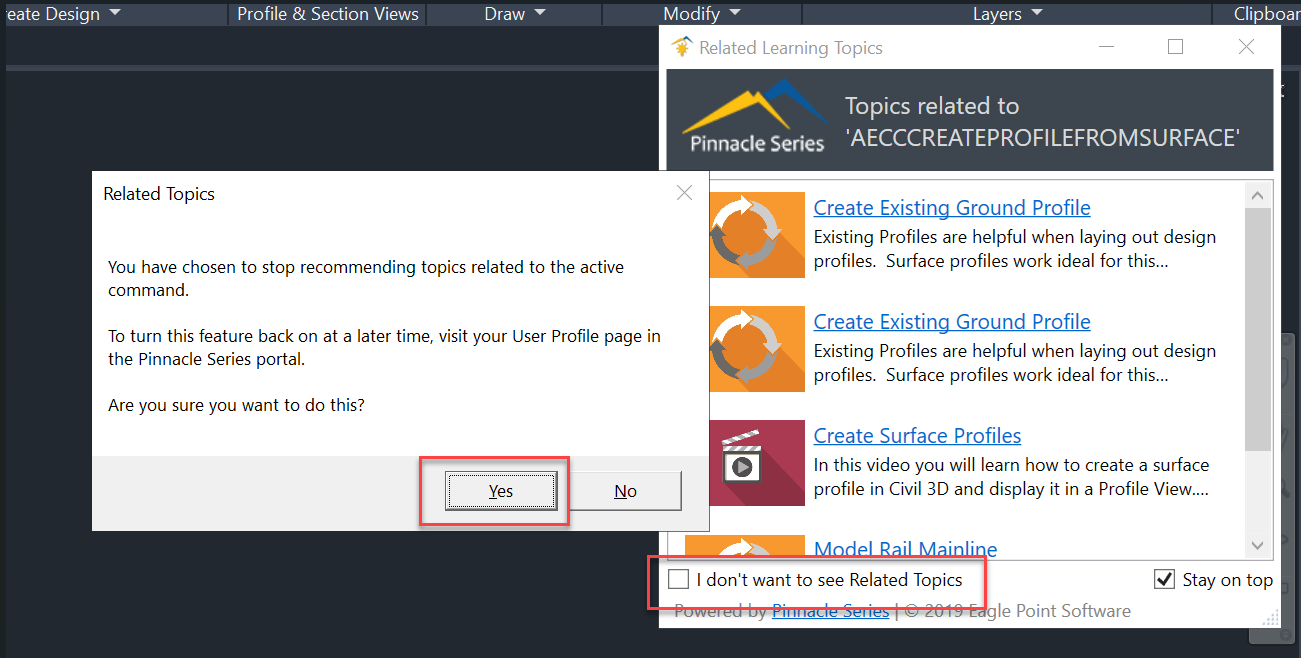Click the topics list scroll up arrow
The height and width of the screenshot is (658, 1301).
(1258, 193)
